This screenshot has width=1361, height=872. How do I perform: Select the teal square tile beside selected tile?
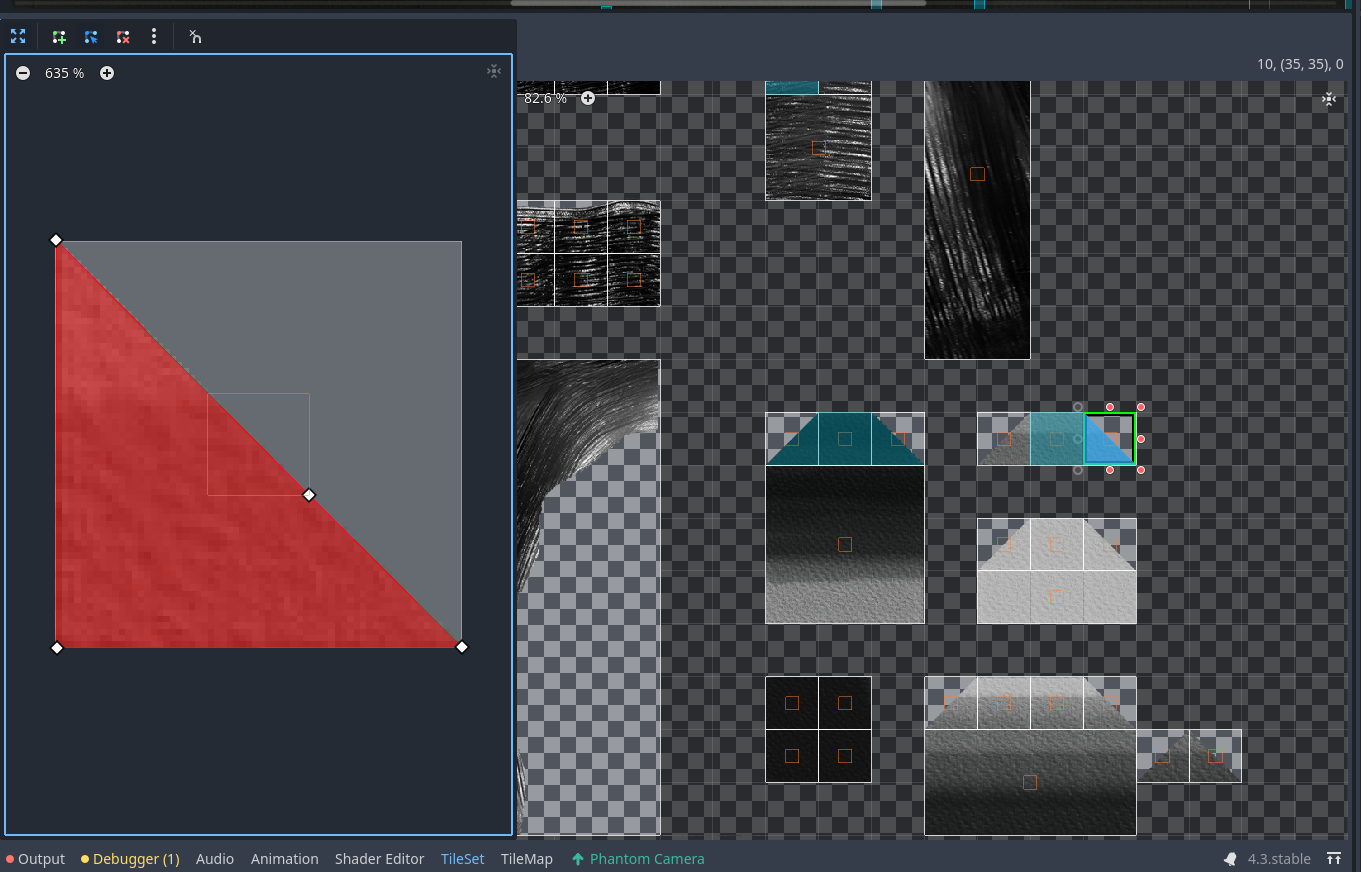pos(1057,439)
